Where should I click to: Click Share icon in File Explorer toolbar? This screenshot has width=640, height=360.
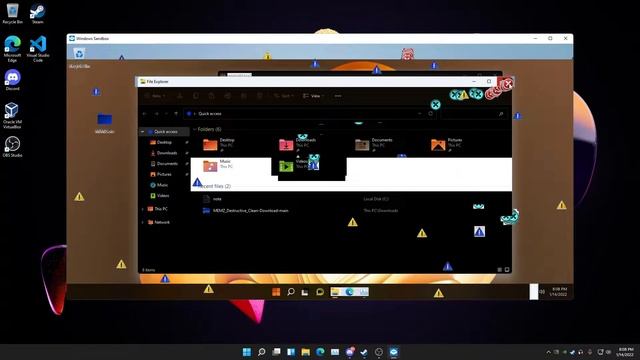[244, 96]
